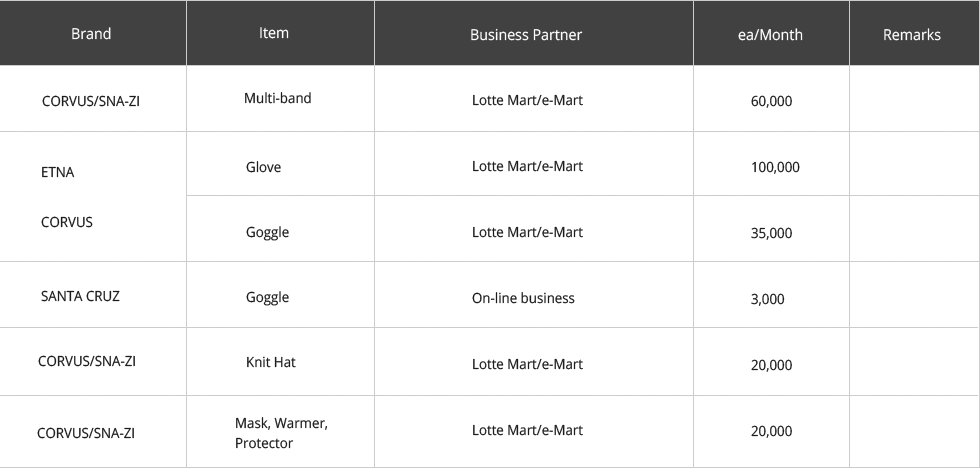This screenshot has height=469, width=980.
Task: Select the SANTA CRUZ brand cell
Action: point(80,297)
